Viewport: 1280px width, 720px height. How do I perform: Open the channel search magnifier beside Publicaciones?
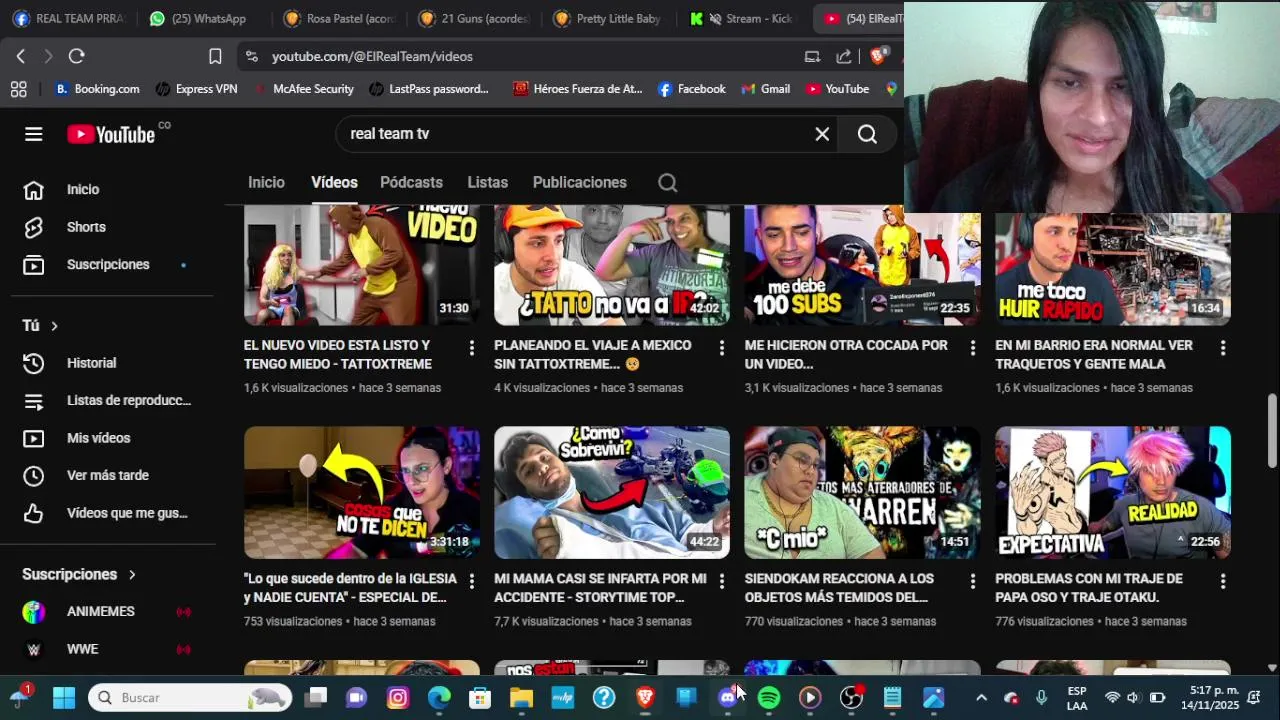pyautogui.click(x=668, y=183)
